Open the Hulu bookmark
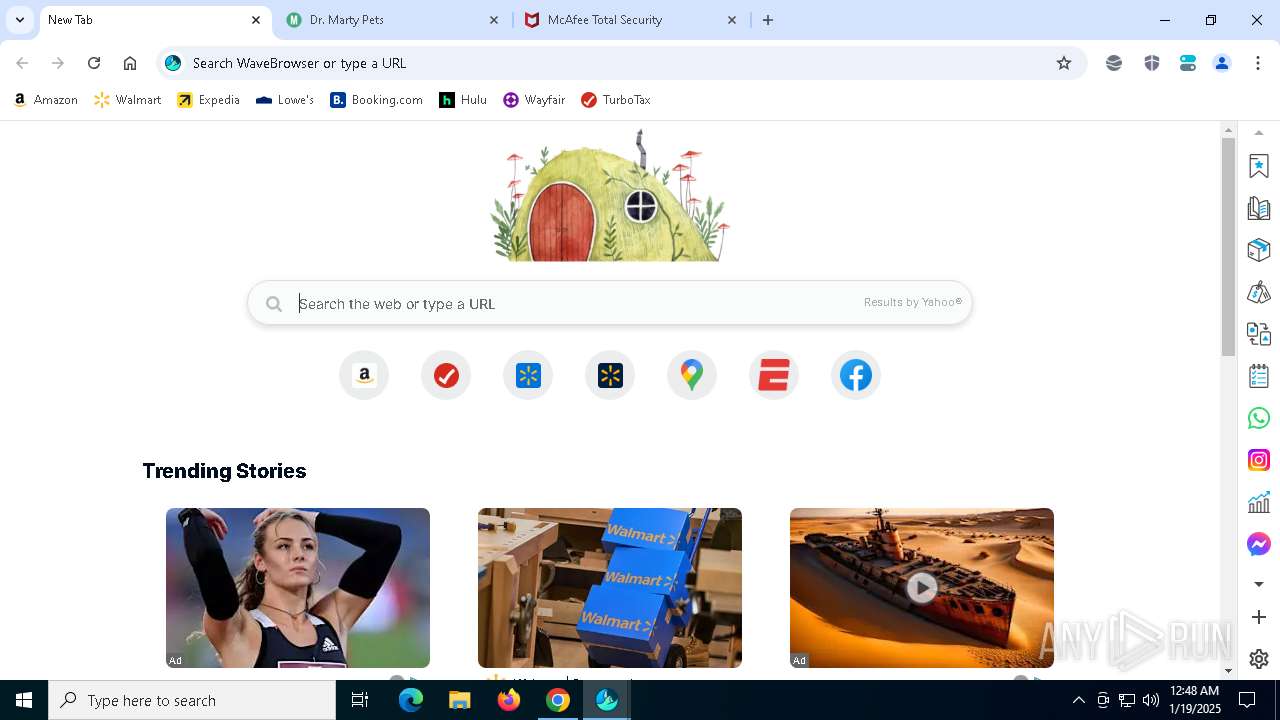 pyautogui.click(x=463, y=100)
